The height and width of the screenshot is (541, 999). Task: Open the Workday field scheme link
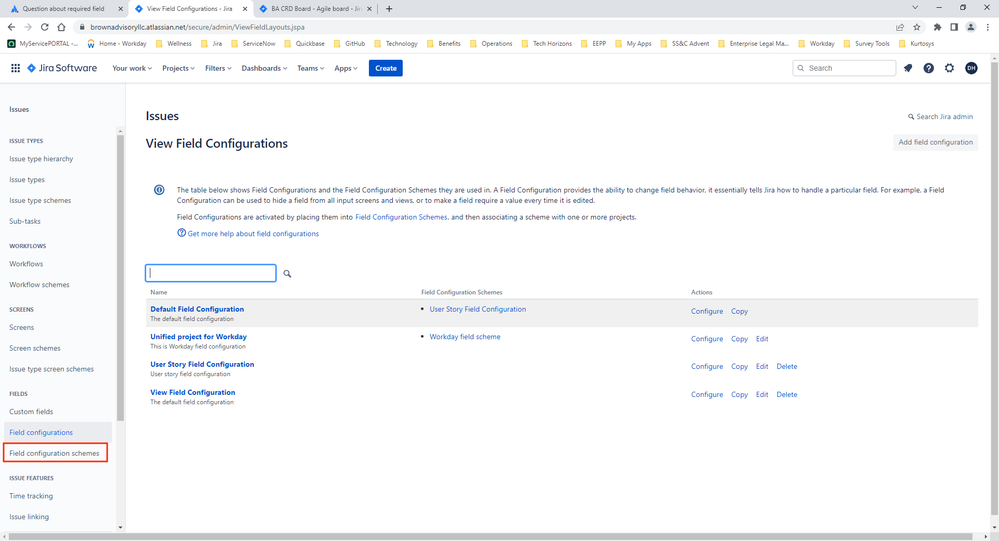(464, 336)
